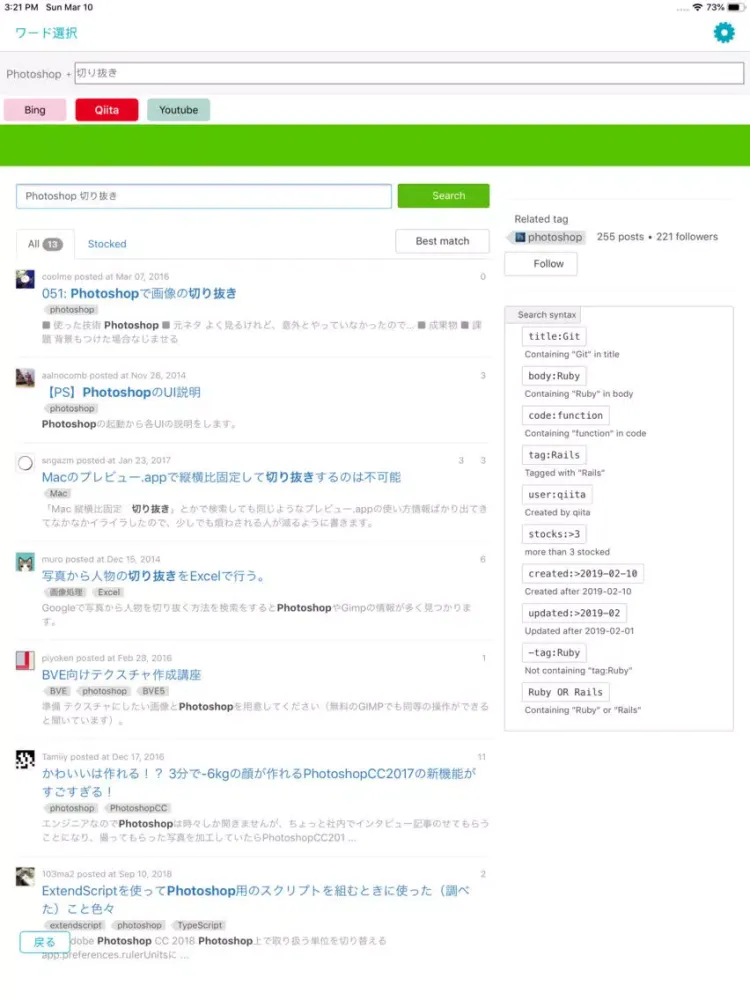Open article 写真から人物の切り抜きをExcelで行う。
Image resolution: width=750 pixels, height=1000 pixels.
point(153,576)
